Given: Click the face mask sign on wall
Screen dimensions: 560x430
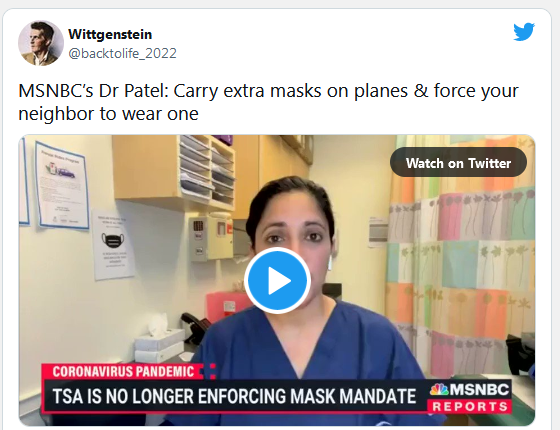Looking at the screenshot, I should coord(113,246).
